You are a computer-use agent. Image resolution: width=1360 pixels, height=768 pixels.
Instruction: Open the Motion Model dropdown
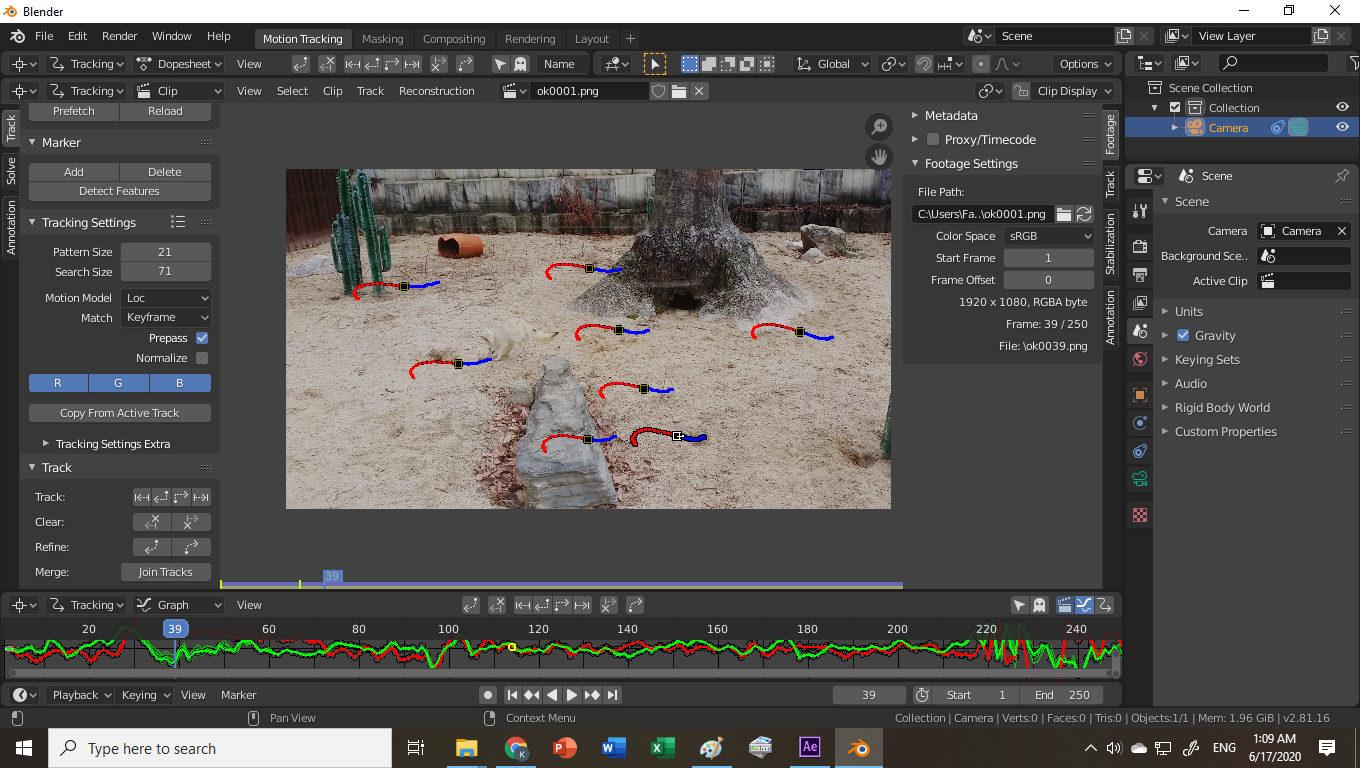click(166, 298)
